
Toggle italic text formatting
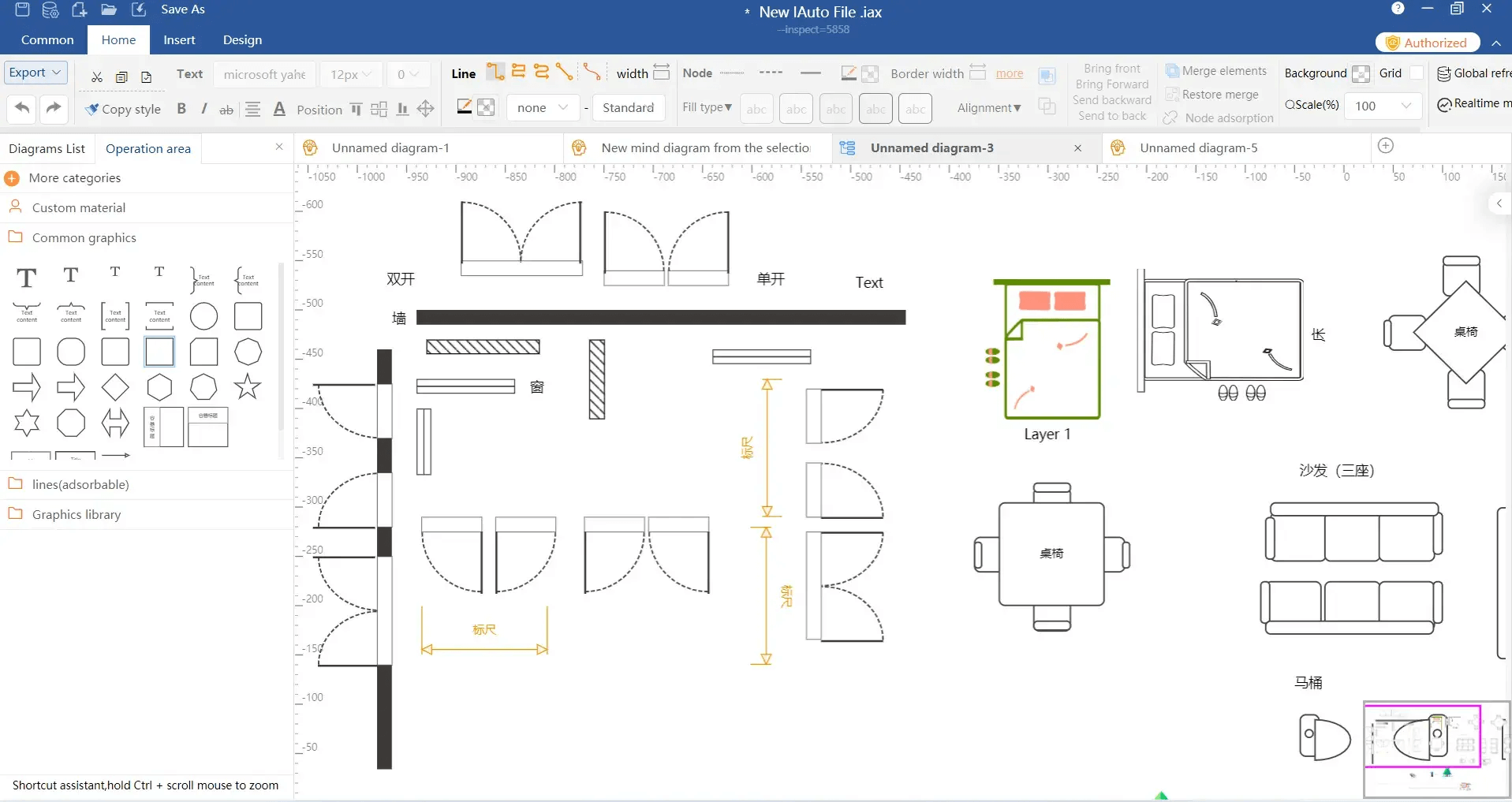(204, 109)
